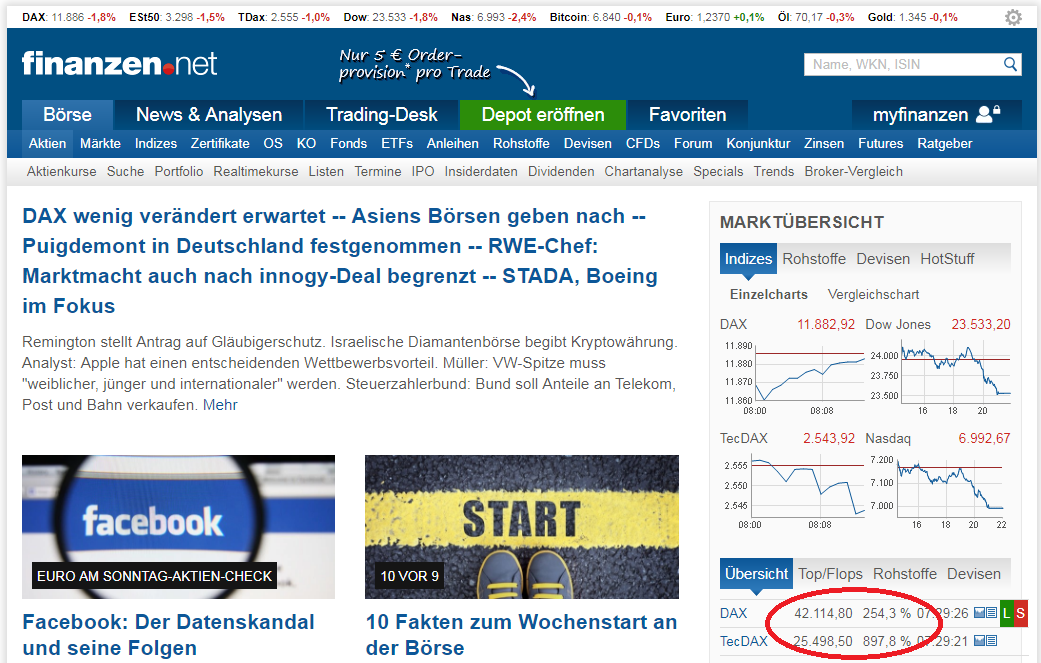Select Konjunktur in the blue submenu

coord(758,143)
